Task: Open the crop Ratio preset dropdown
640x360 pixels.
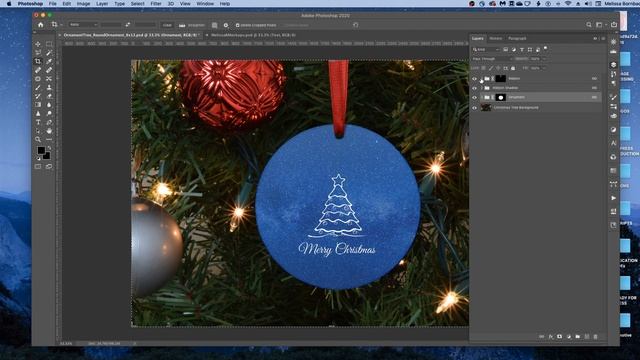Action: (x=83, y=25)
